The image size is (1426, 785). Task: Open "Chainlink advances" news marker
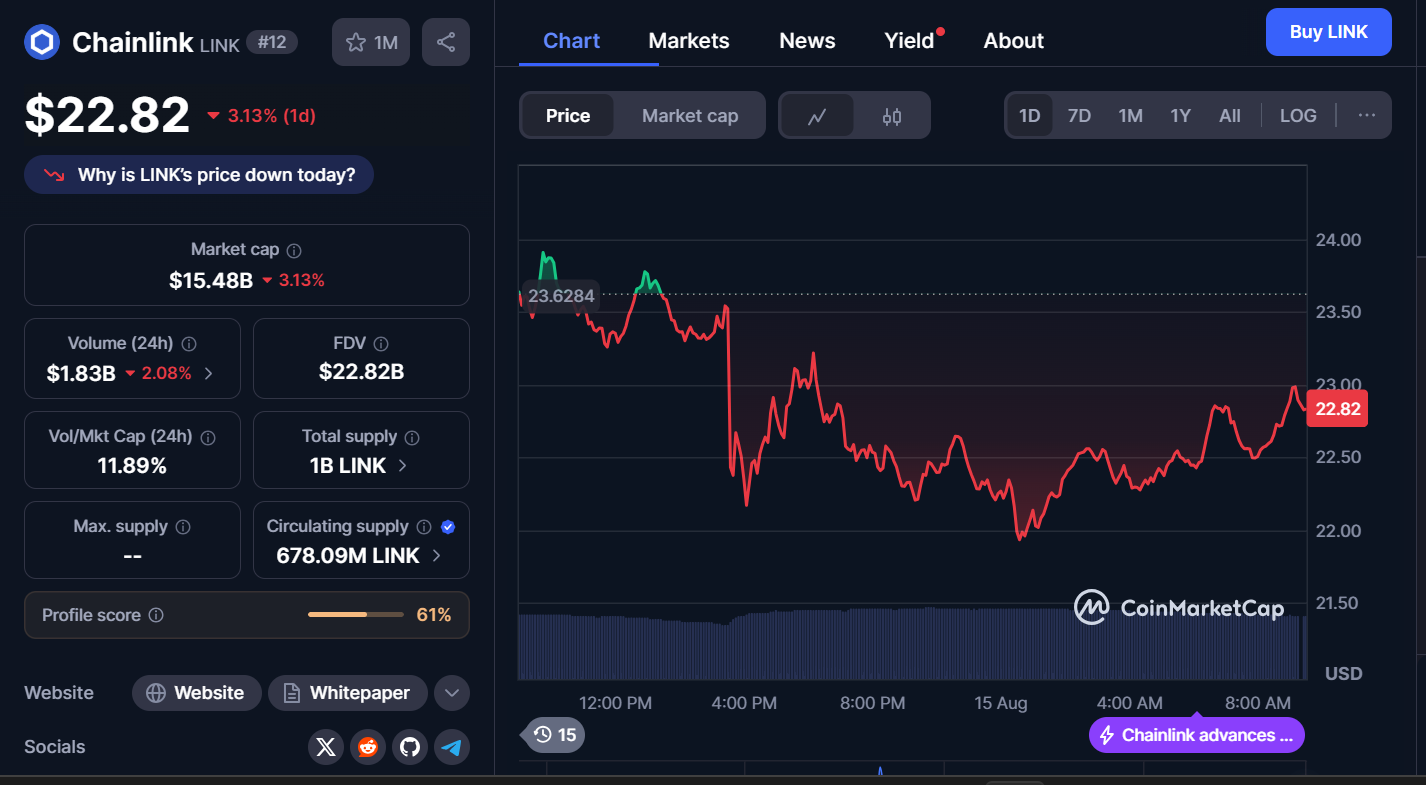tap(1197, 735)
